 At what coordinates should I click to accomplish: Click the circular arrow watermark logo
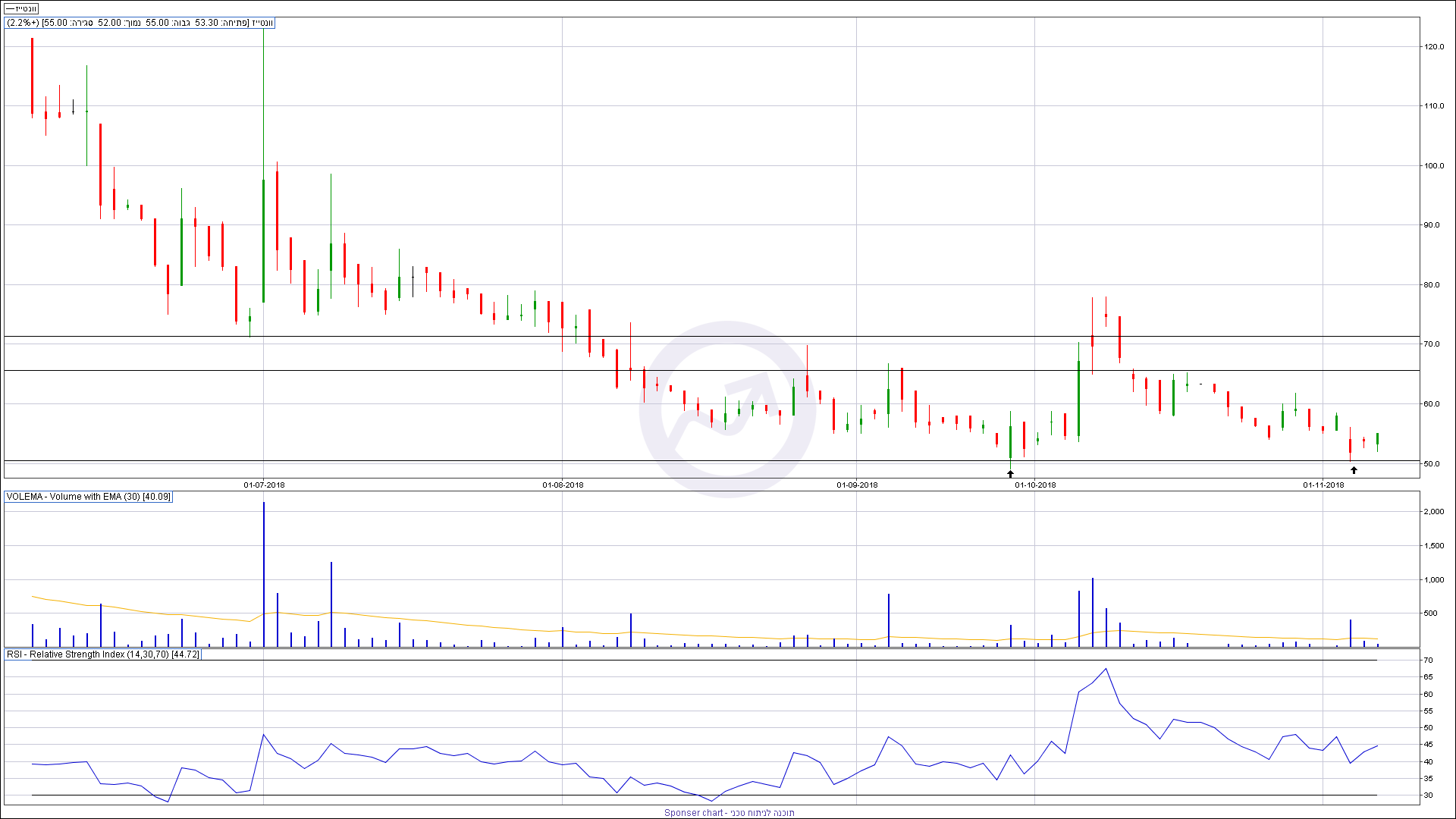coord(726,409)
